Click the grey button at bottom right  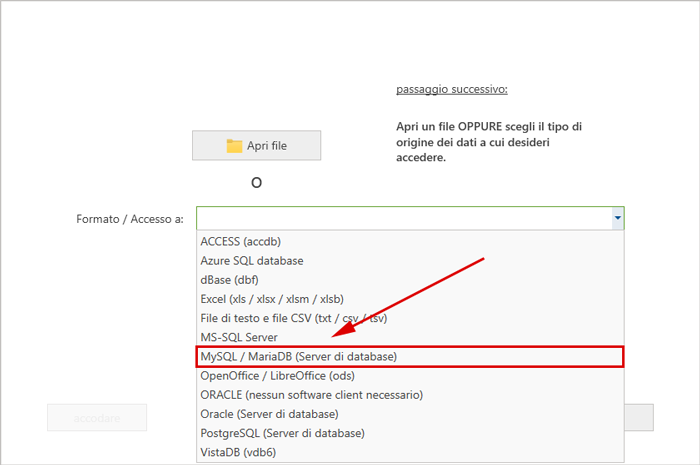click(640, 418)
